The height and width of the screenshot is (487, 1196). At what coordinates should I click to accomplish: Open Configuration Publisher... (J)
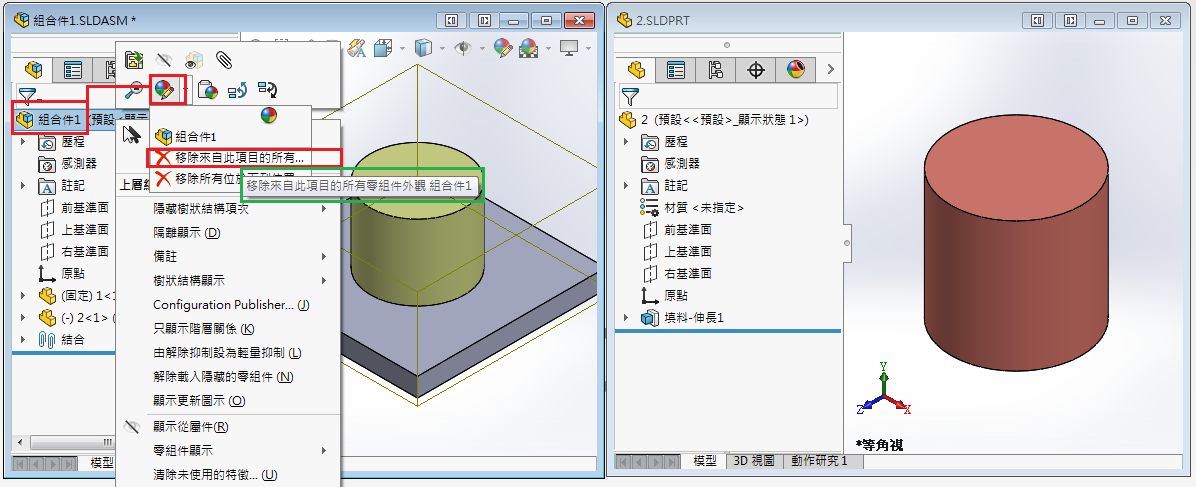tap(227, 305)
